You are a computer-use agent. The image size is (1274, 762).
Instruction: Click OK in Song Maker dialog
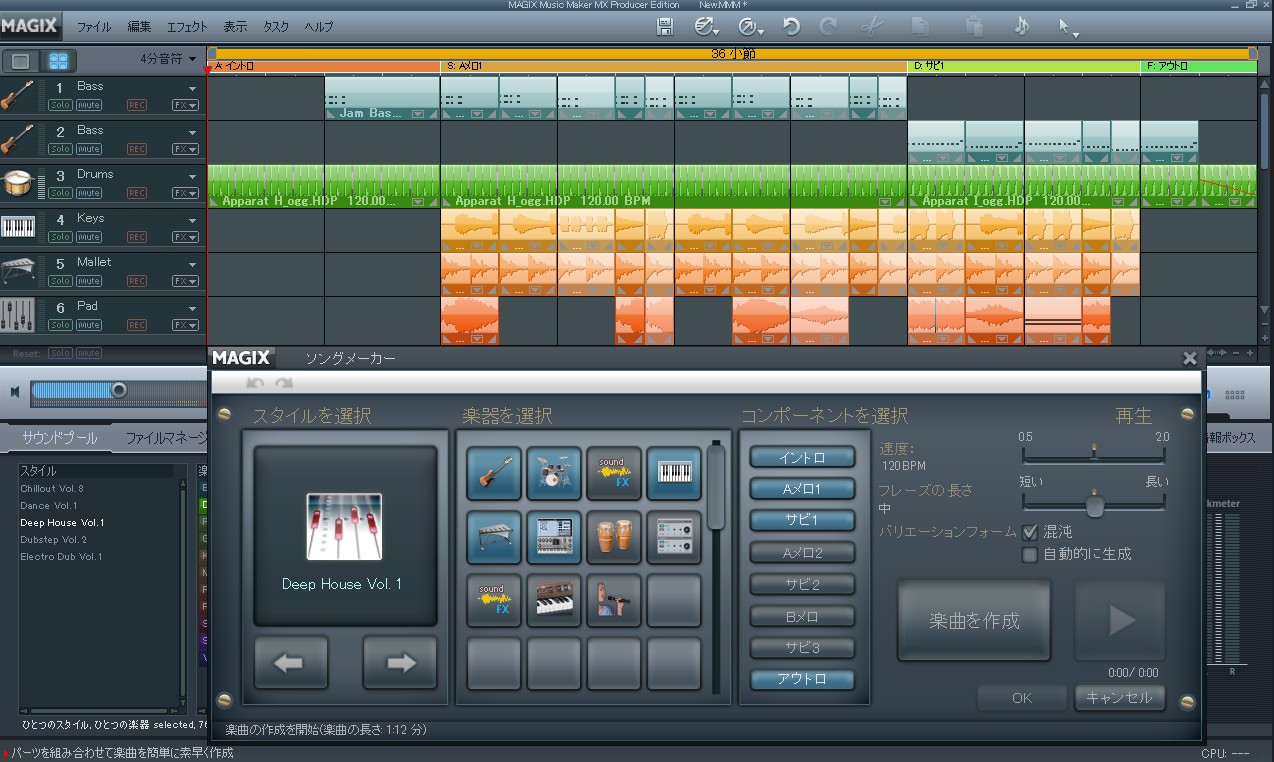point(1022,698)
